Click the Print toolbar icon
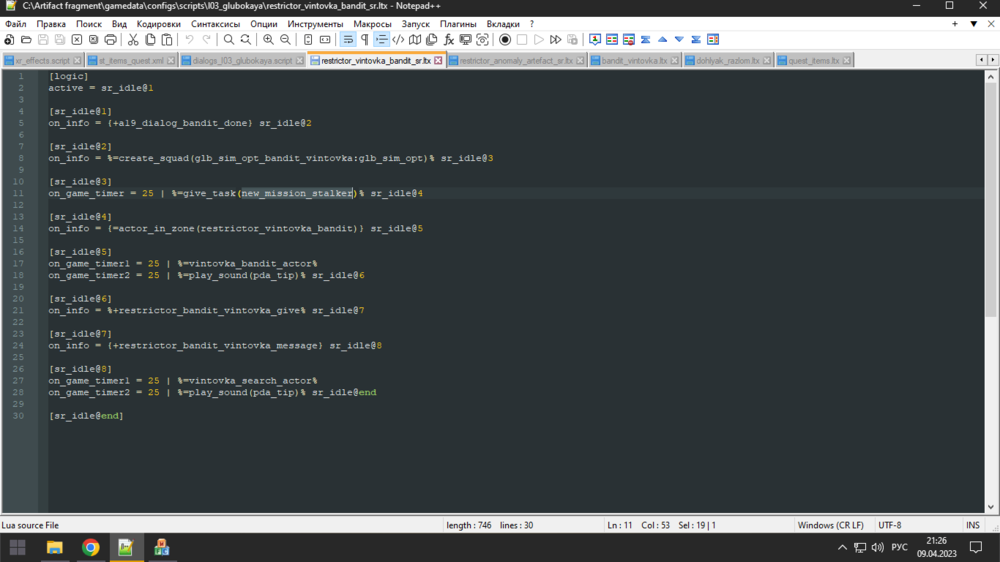 (110, 40)
